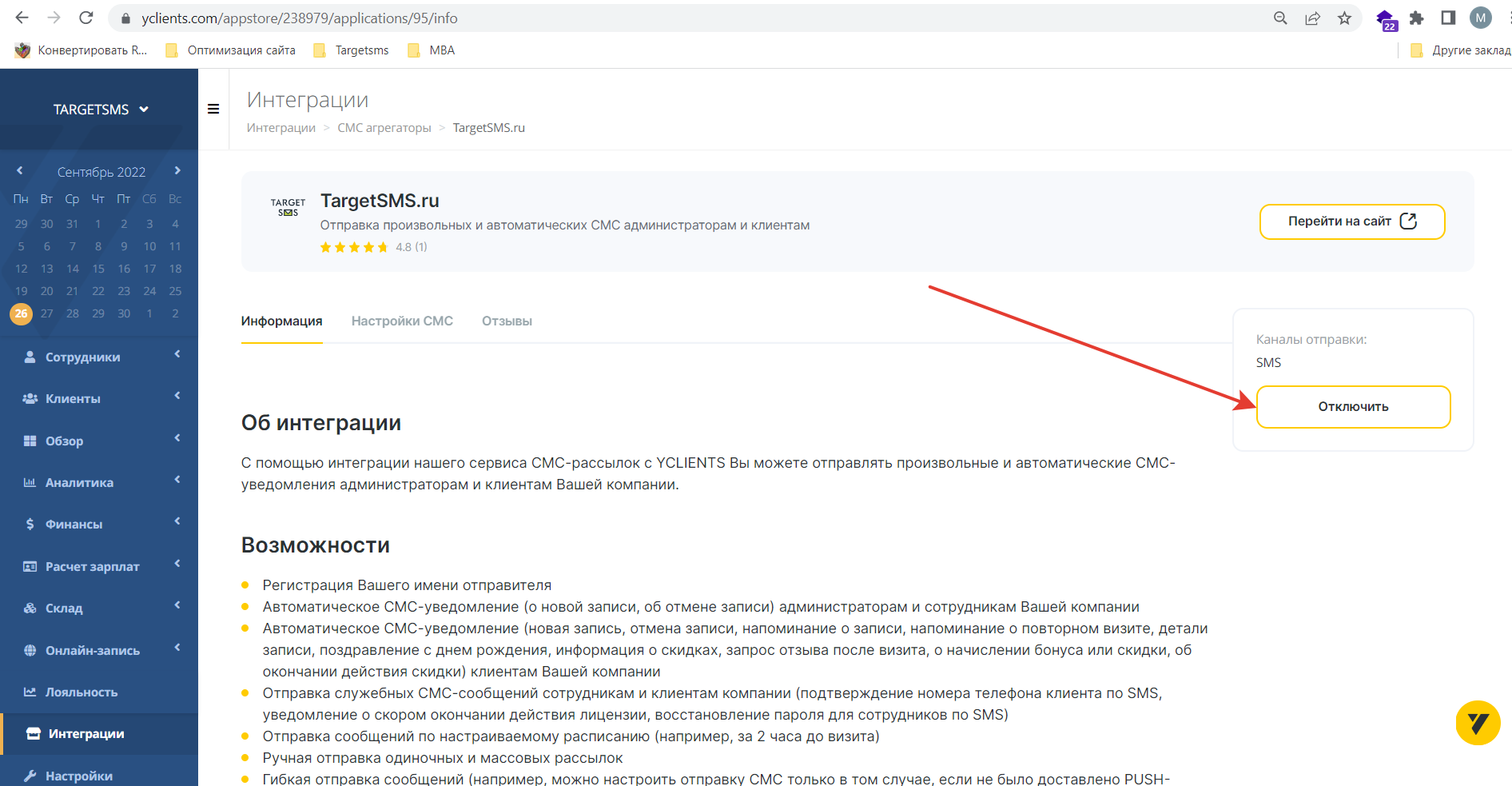Expand the TARGETSMS company dropdown
Viewport: 1512px width, 786px height.
pos(101,110)
